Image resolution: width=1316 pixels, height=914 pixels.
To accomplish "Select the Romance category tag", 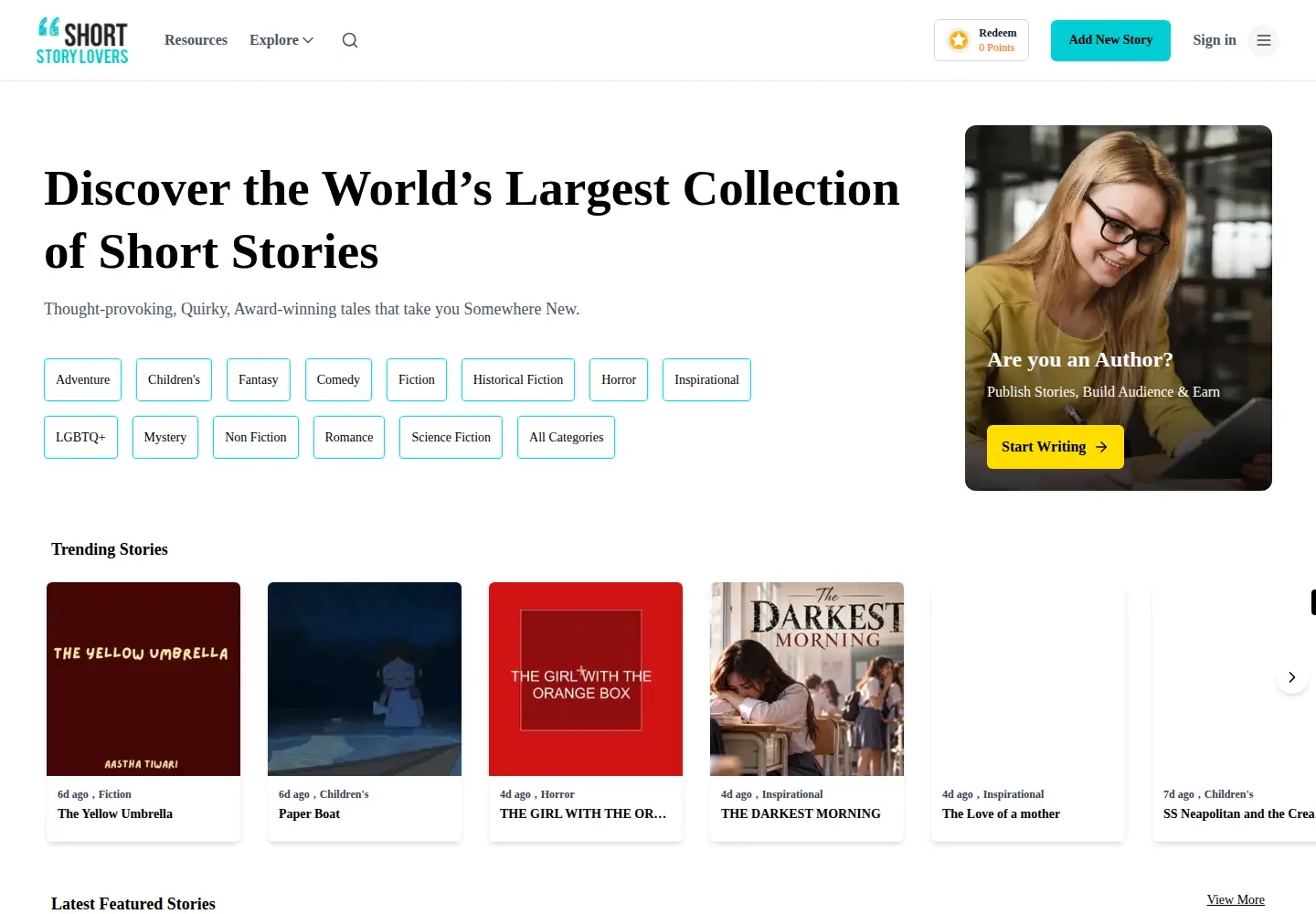I will pyautogui.click(x=349, y=437).
